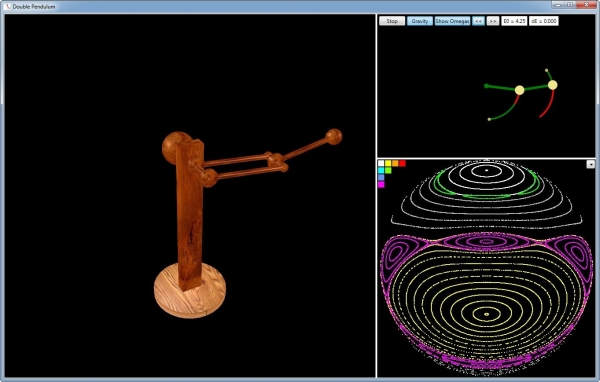The width and height of the screenshot is (600, 382).
Task: Open the dropdown arrow in the Poincaré panel
Action: pos(590,164)
